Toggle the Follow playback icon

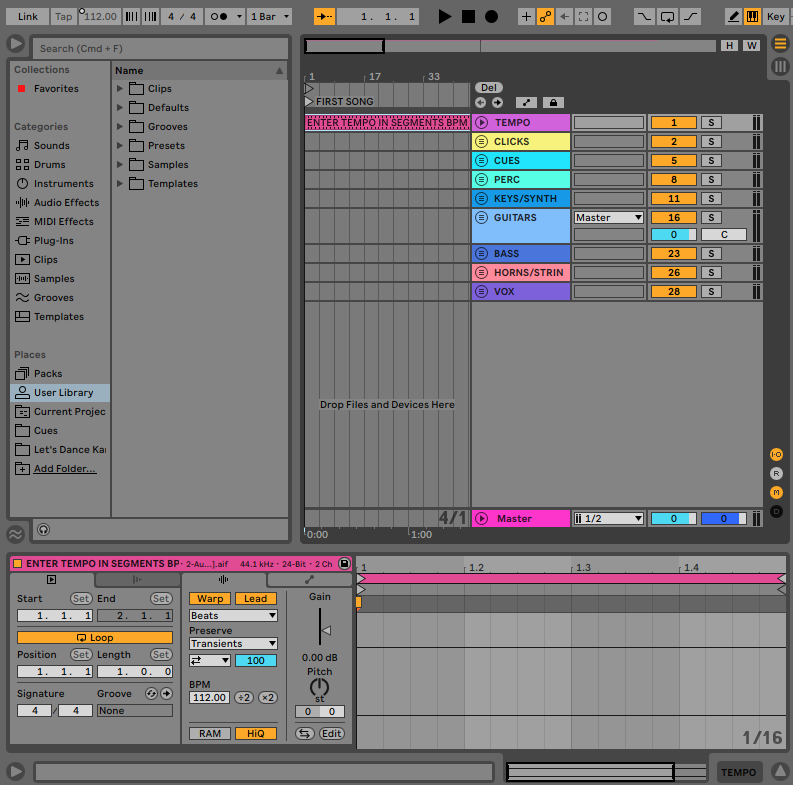click(324, 17)
